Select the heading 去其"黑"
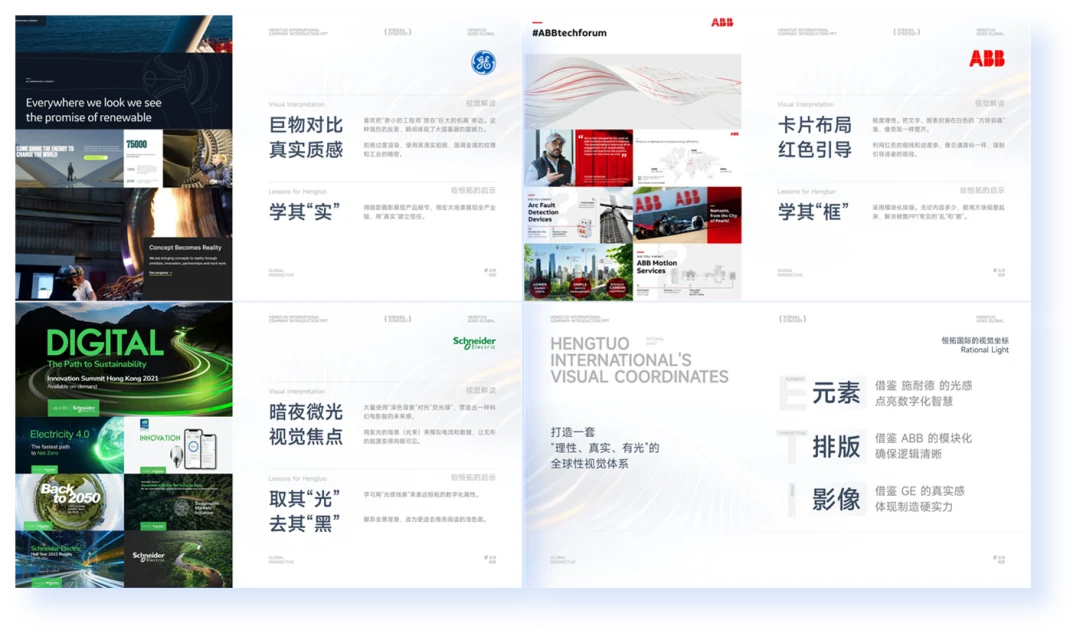 tap(304, 523)
